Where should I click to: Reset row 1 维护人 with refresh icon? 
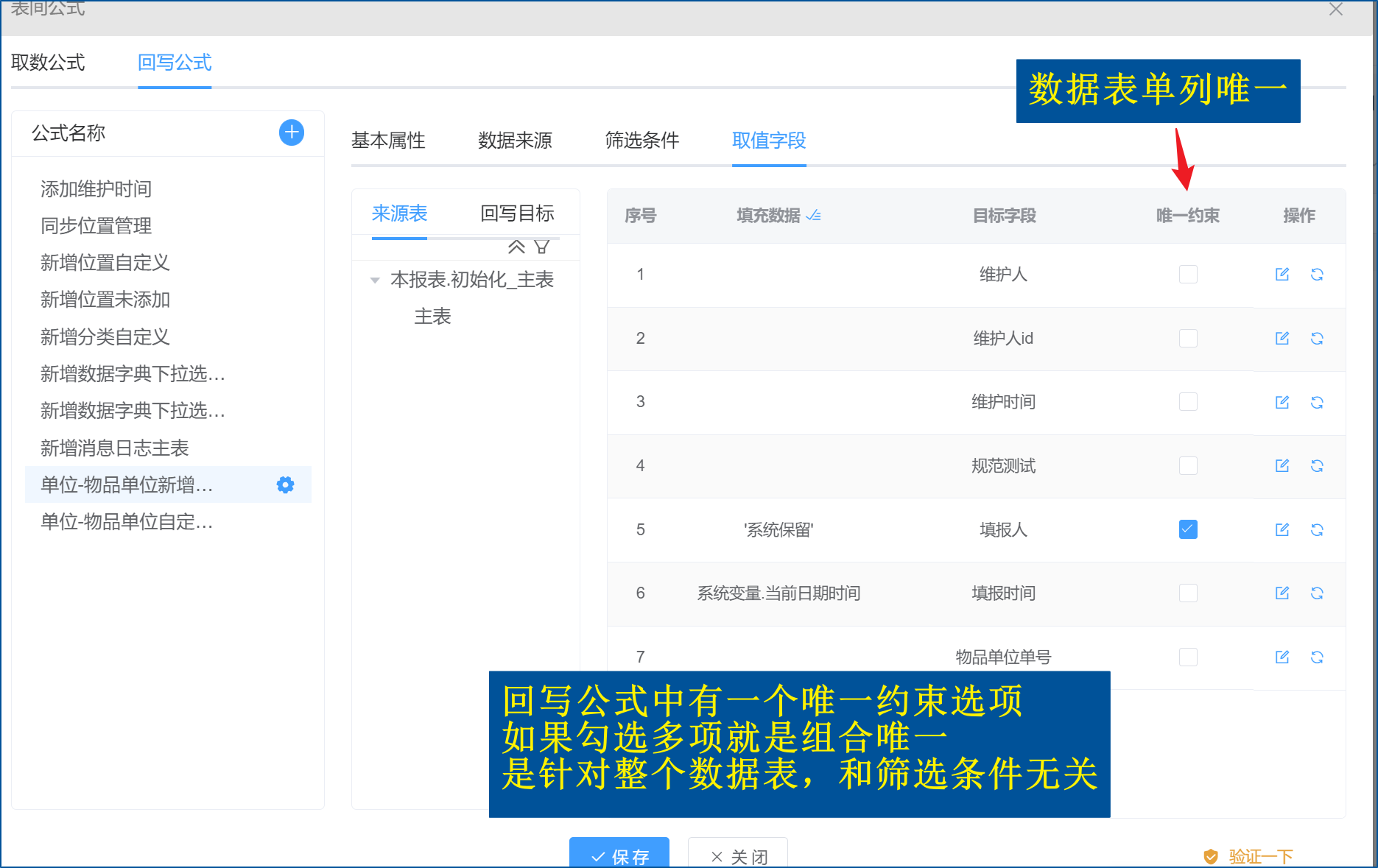click(1317, 275)
